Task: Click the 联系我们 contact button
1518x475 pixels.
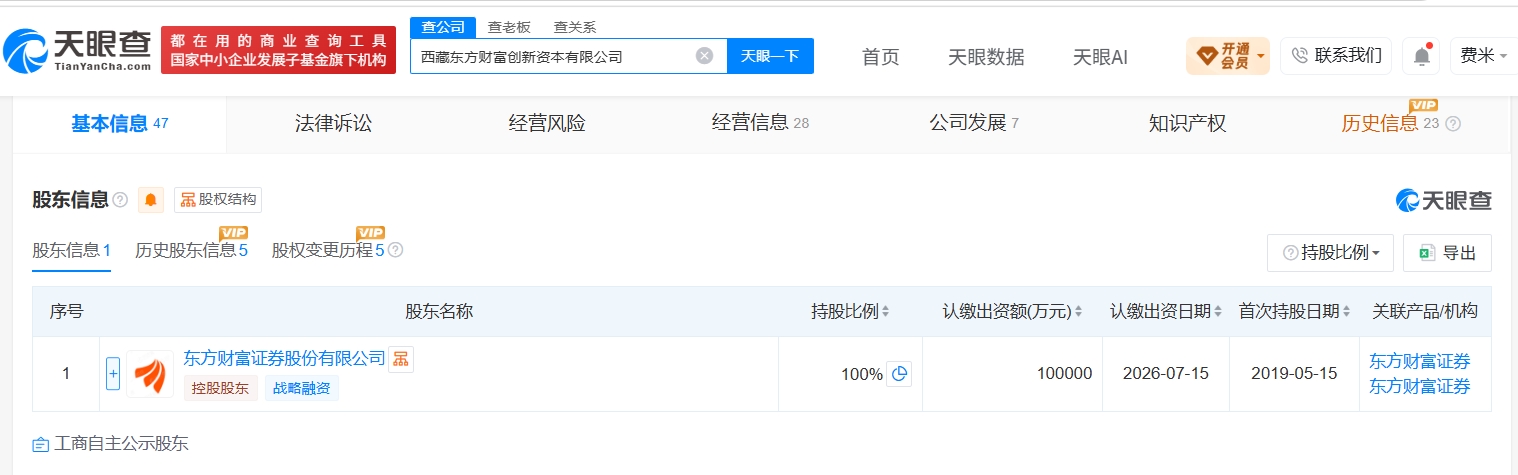Action: (x=1336, y=56)
